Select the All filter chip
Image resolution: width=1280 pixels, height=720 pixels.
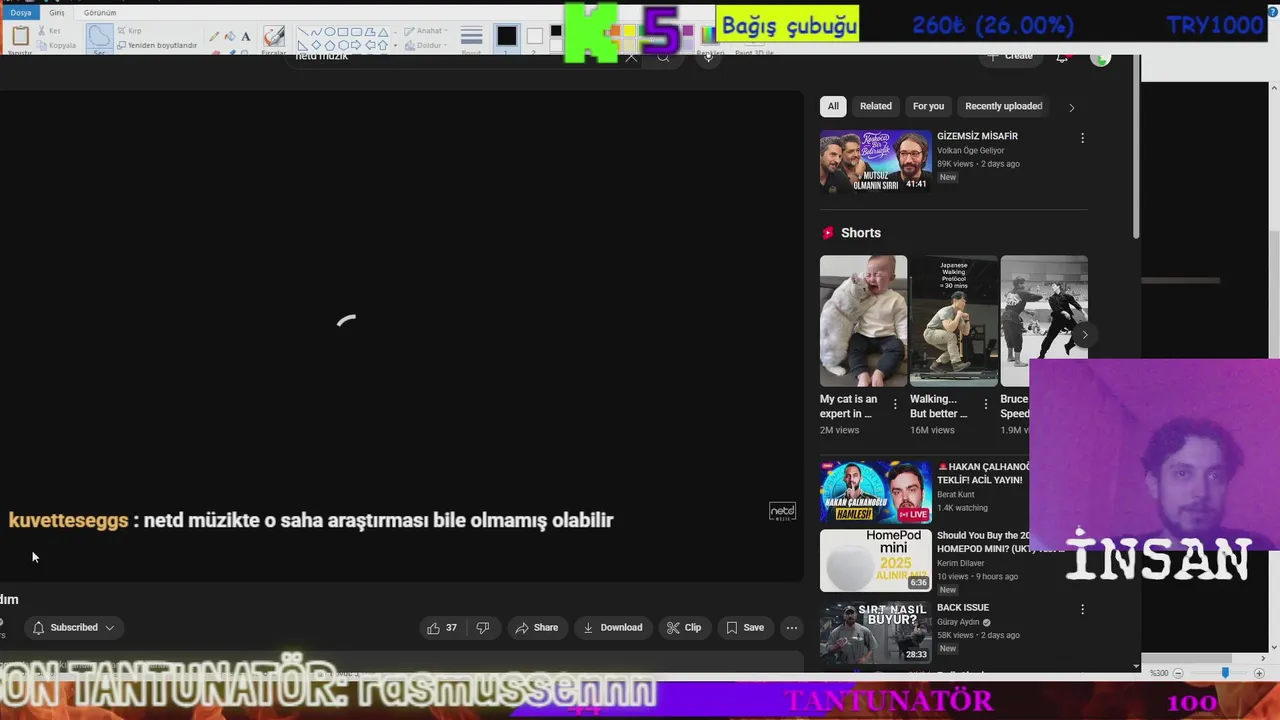(832, 106)
